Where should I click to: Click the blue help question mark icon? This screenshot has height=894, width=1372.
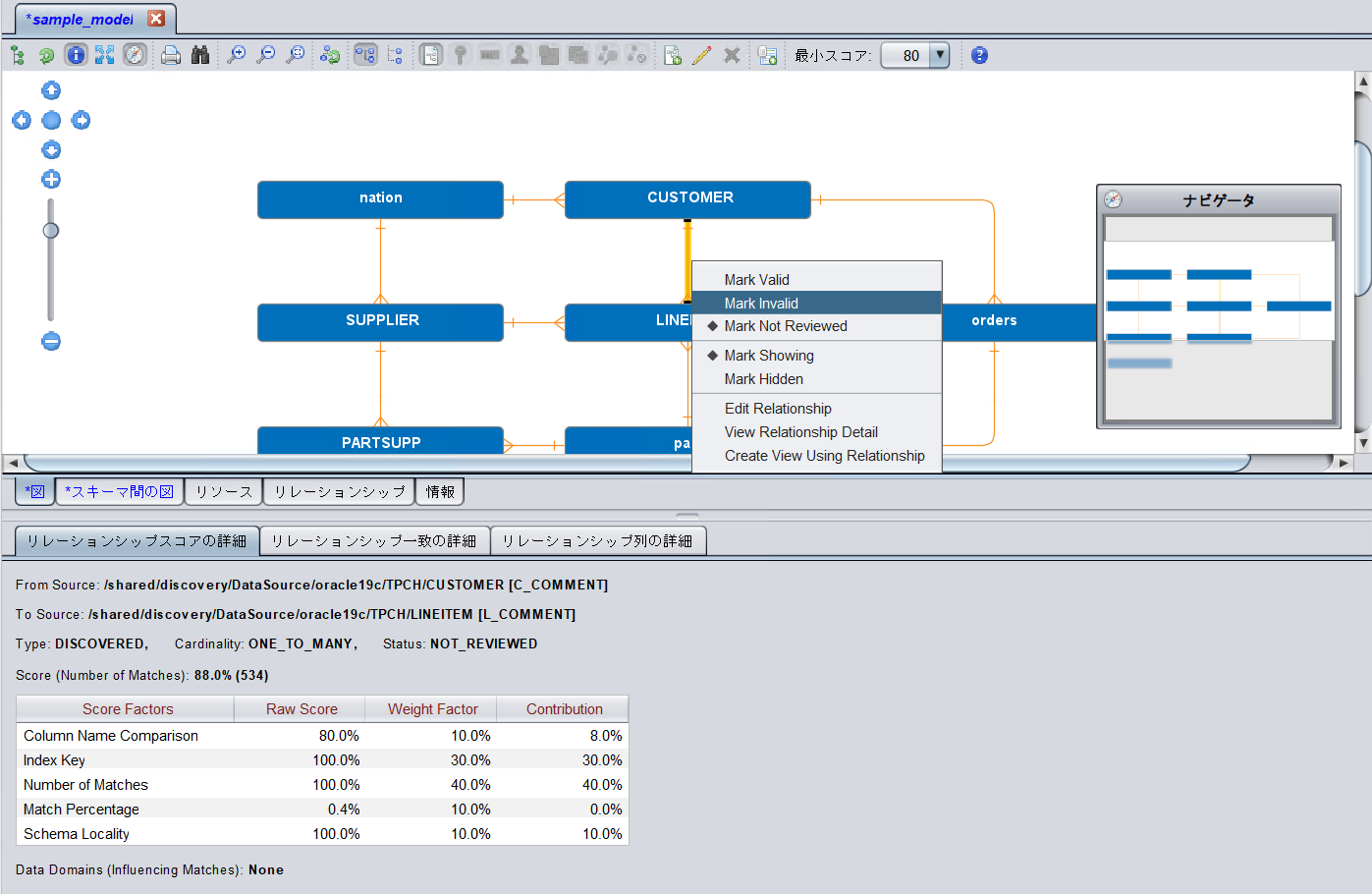(x=979, y=55)
